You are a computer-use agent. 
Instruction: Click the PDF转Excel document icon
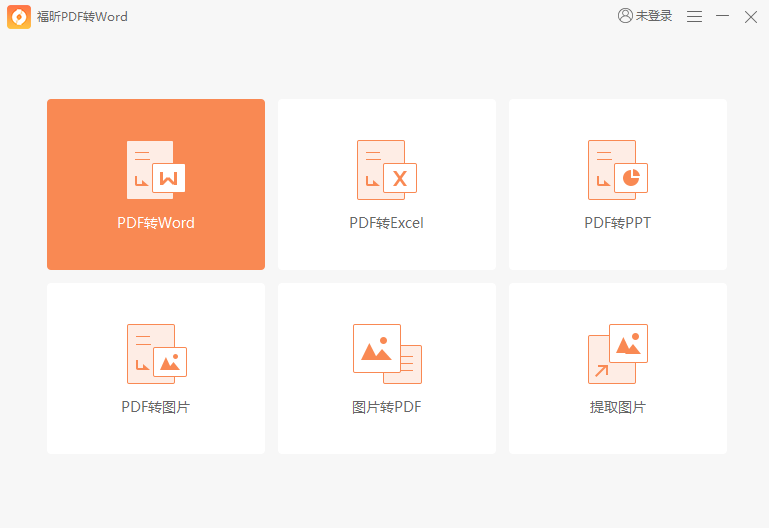387,170
